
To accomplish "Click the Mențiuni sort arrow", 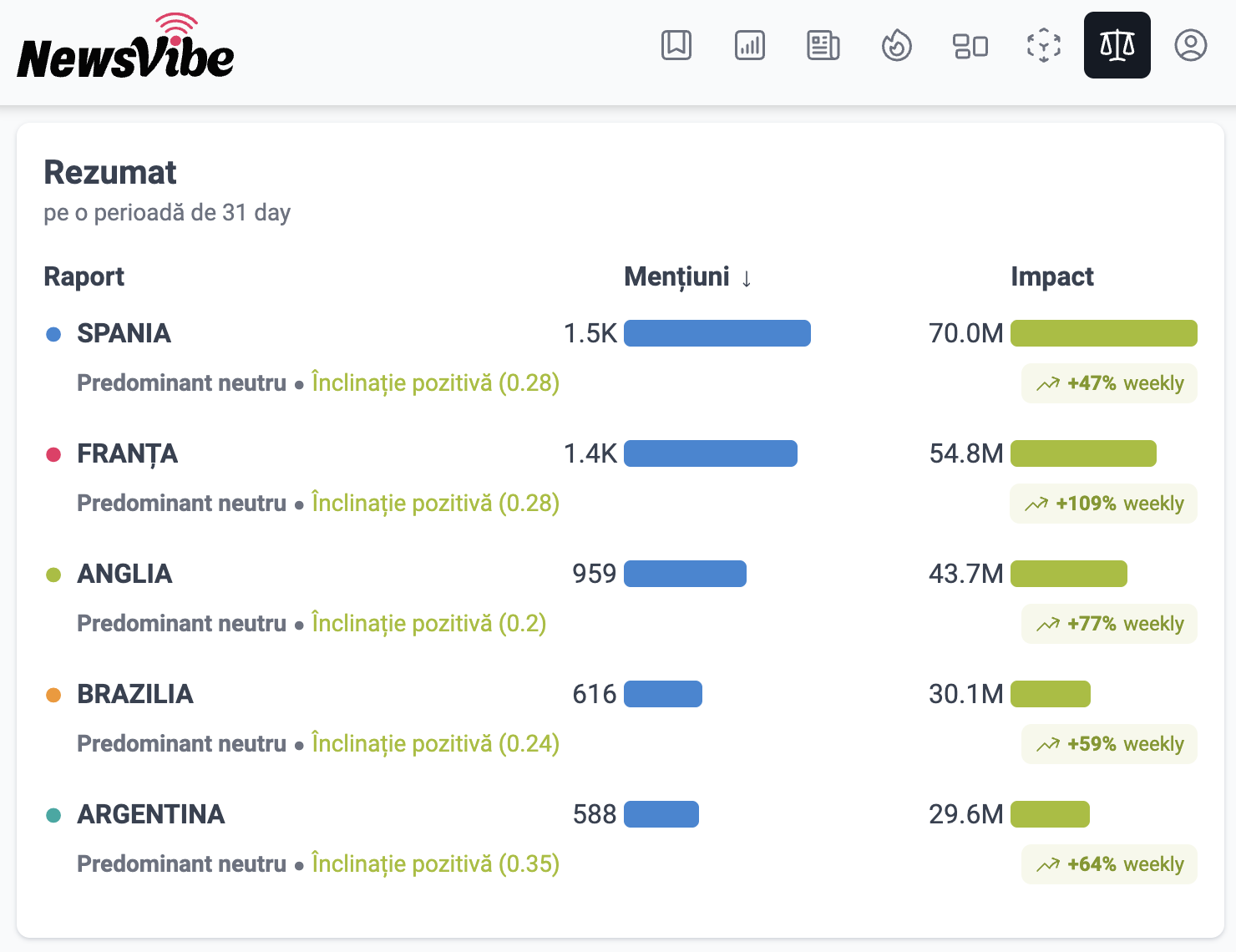I will [747, 278].
